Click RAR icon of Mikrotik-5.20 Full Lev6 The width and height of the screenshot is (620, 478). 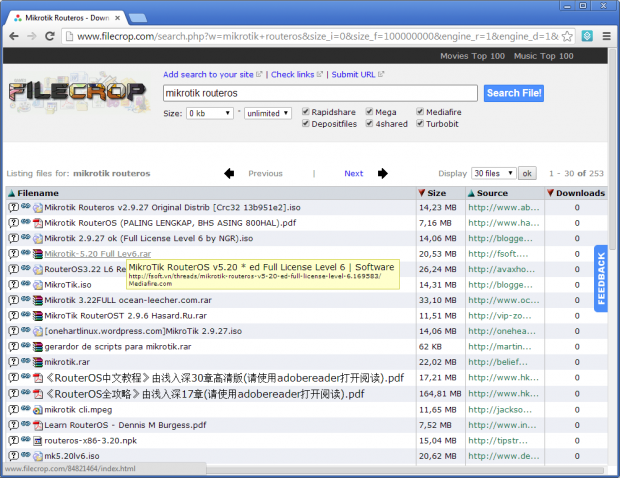click(38, 254)
